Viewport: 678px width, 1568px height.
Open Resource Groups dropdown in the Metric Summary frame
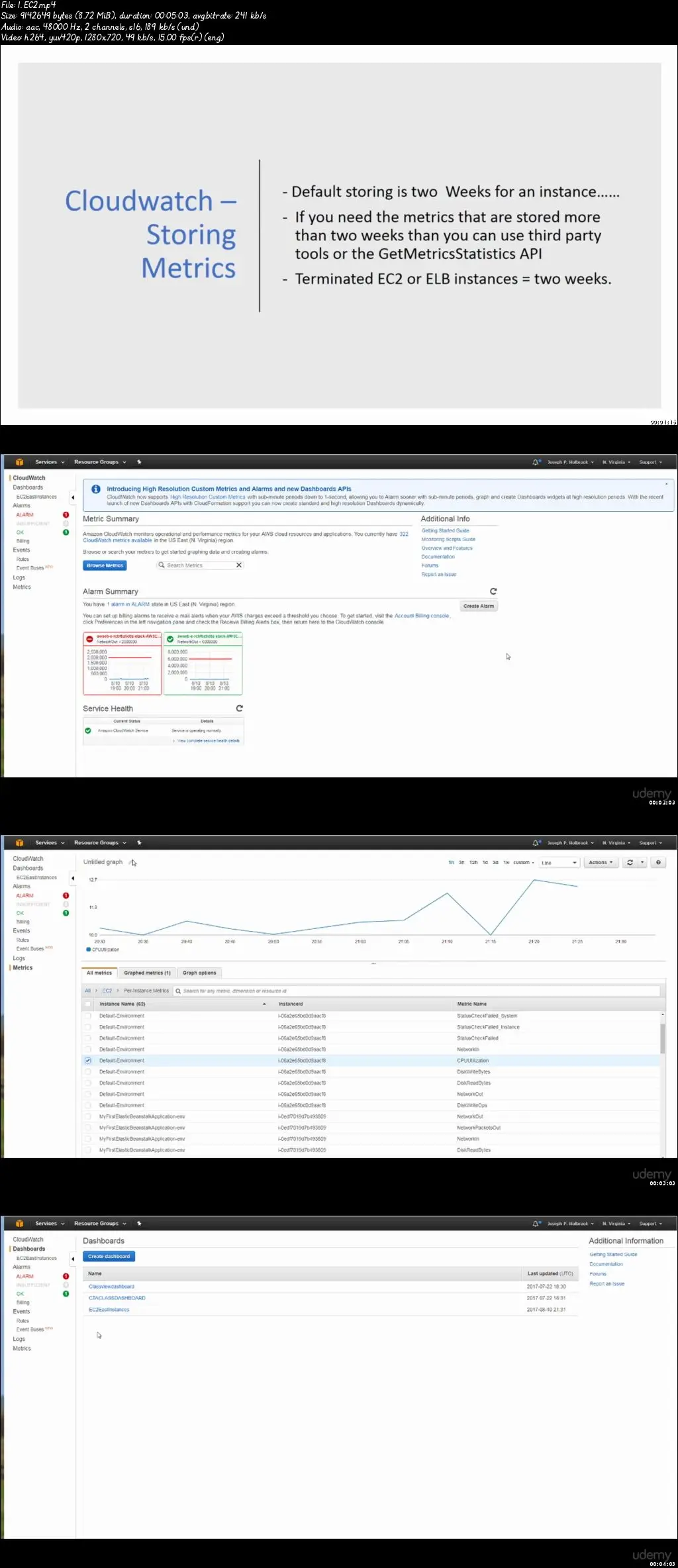(100, 462)
